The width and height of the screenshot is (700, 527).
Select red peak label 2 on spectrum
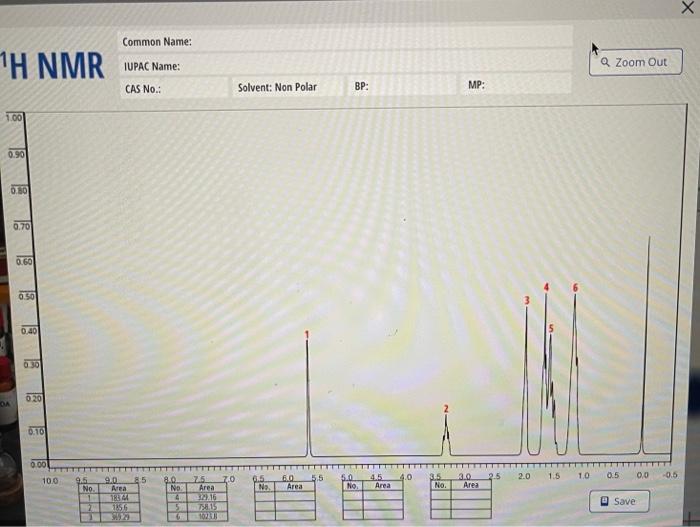(x=446, y=409)
